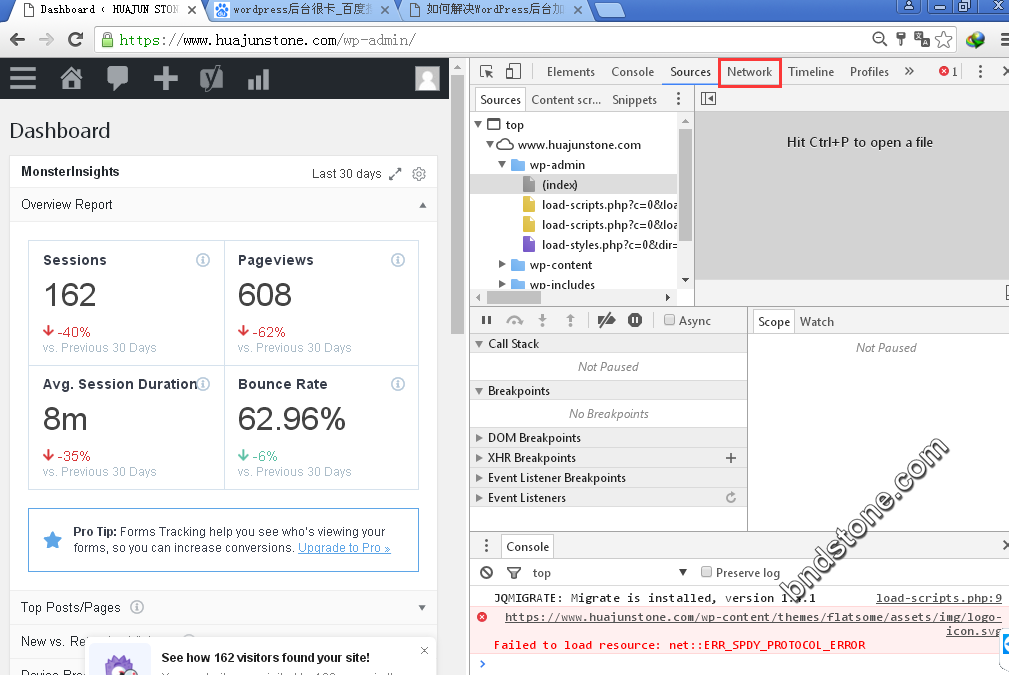
Task: Click the plus new-content icon
Action: (165, 79)
